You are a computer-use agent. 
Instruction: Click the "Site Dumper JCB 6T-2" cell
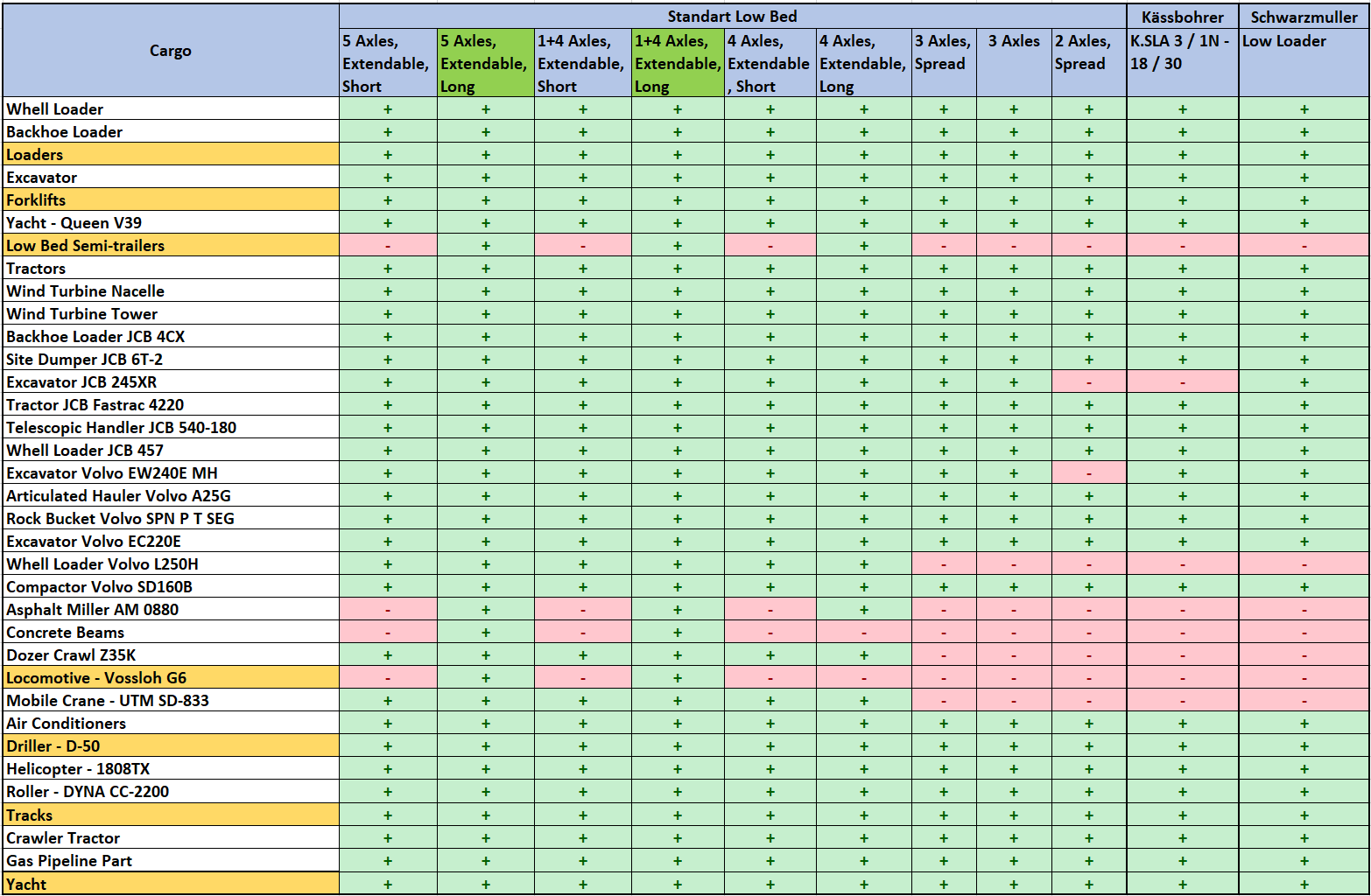(x=171, y=360)
